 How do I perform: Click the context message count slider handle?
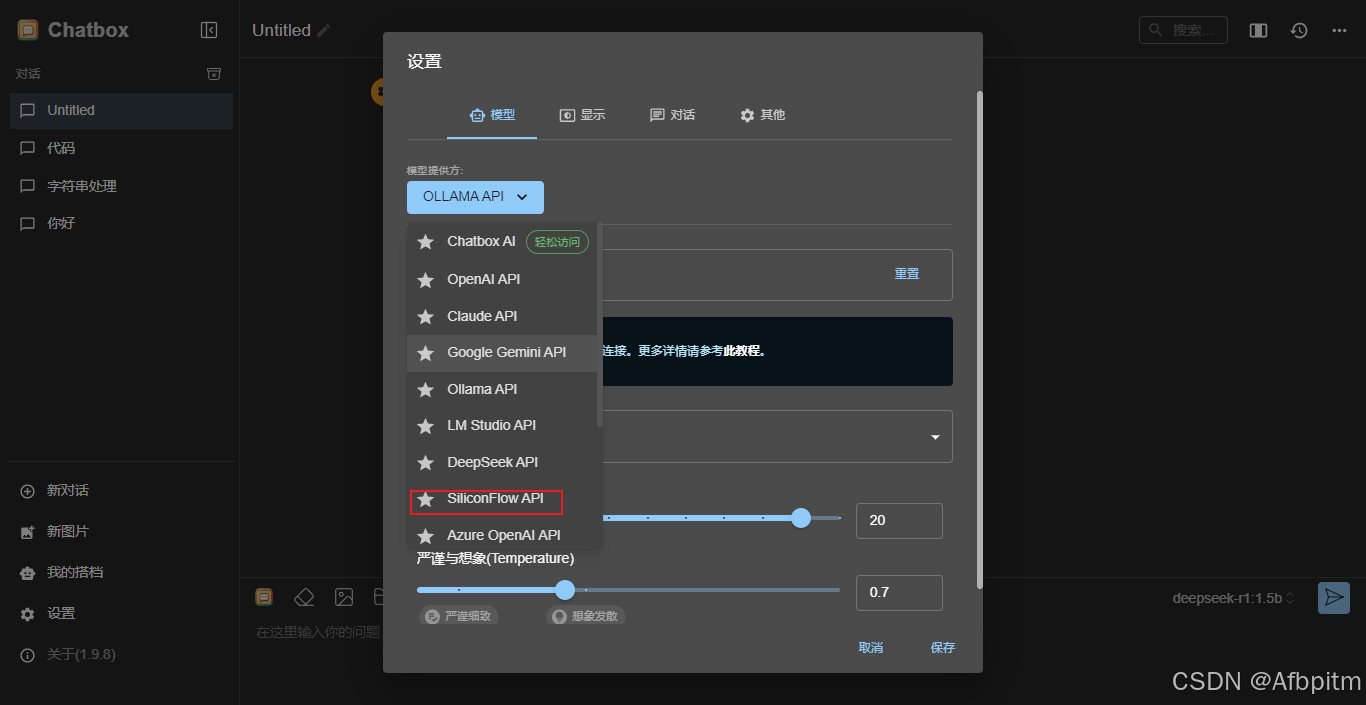point(801,518)
